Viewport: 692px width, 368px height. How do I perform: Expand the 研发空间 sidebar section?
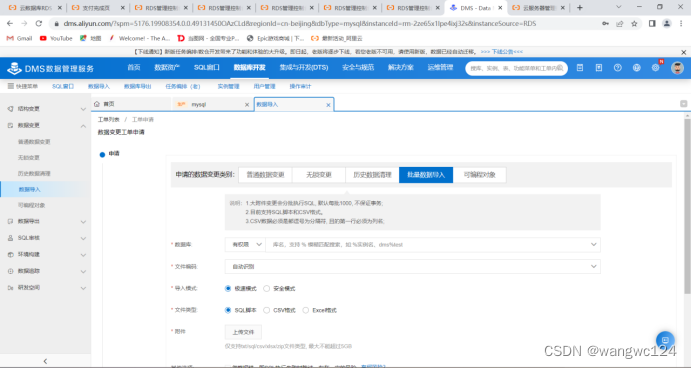click(x=83, y=288)
